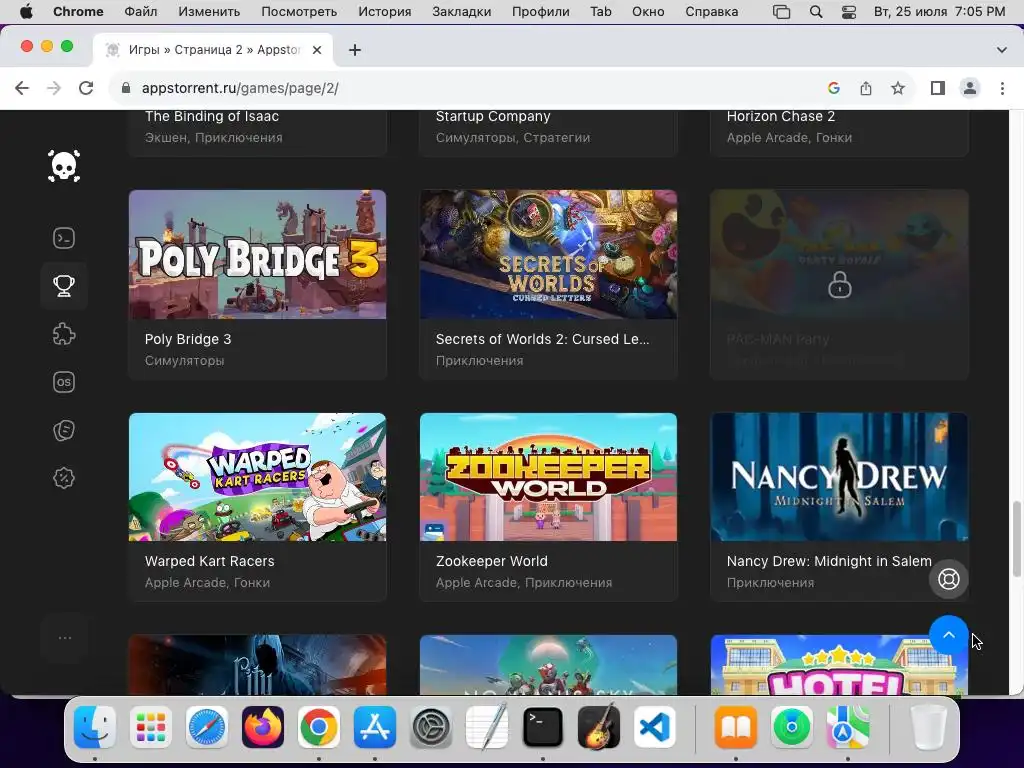Open a new tab with plus button
This screenshot has width=1024, height=768.
(355, 50)
